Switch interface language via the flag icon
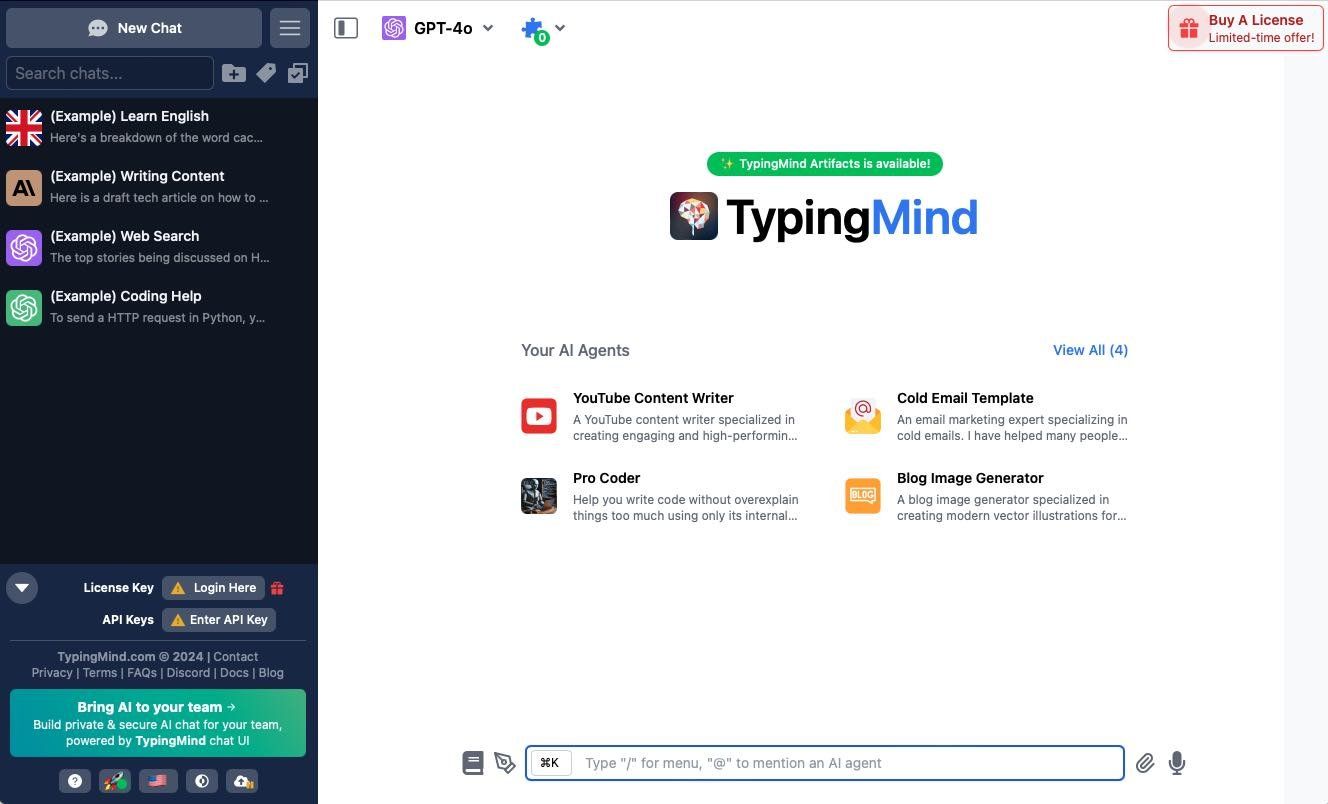 pyautogui.click(x=157, y=781)
